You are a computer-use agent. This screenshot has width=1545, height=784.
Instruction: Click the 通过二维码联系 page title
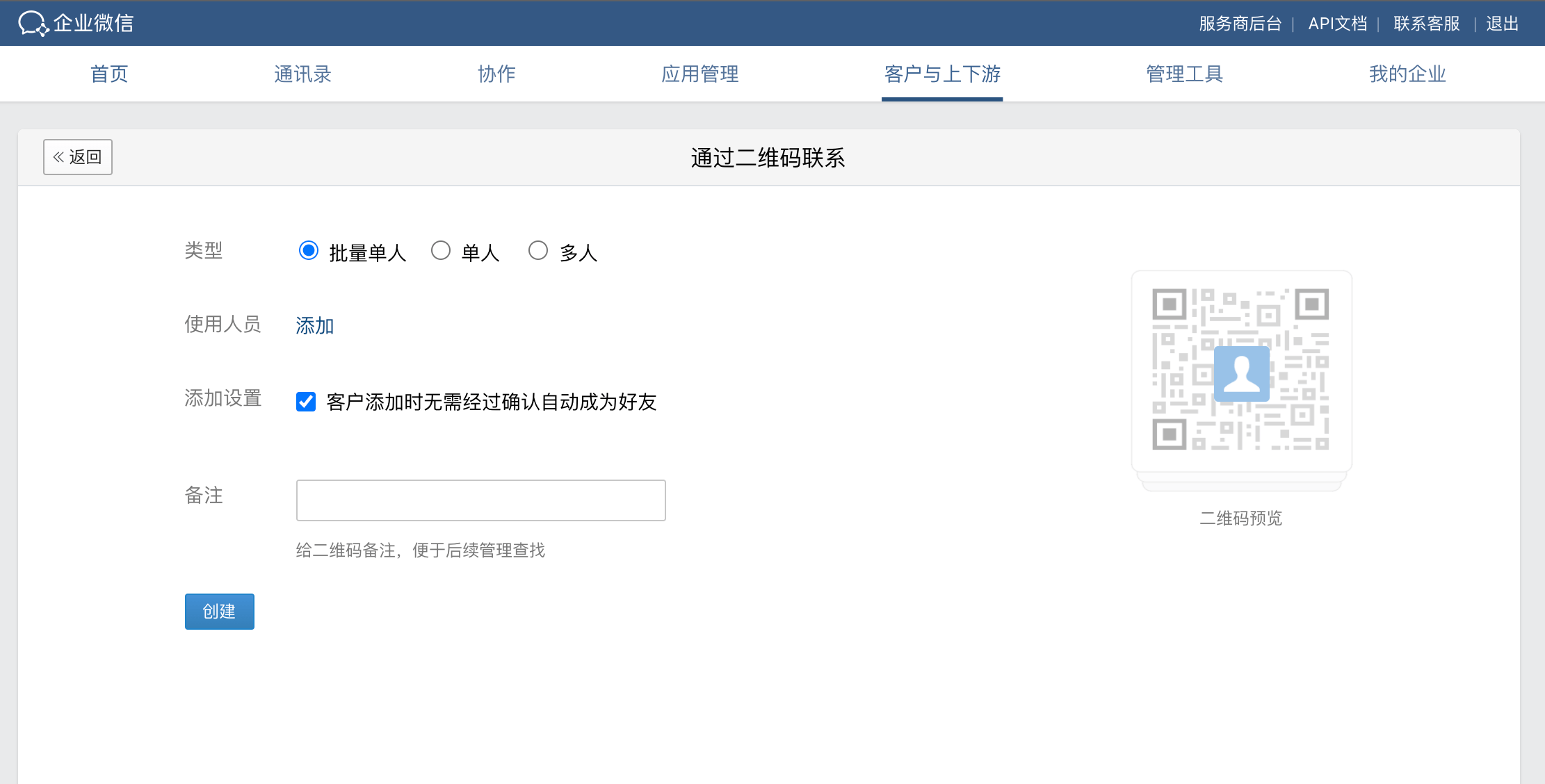click(x=768, y=158)
